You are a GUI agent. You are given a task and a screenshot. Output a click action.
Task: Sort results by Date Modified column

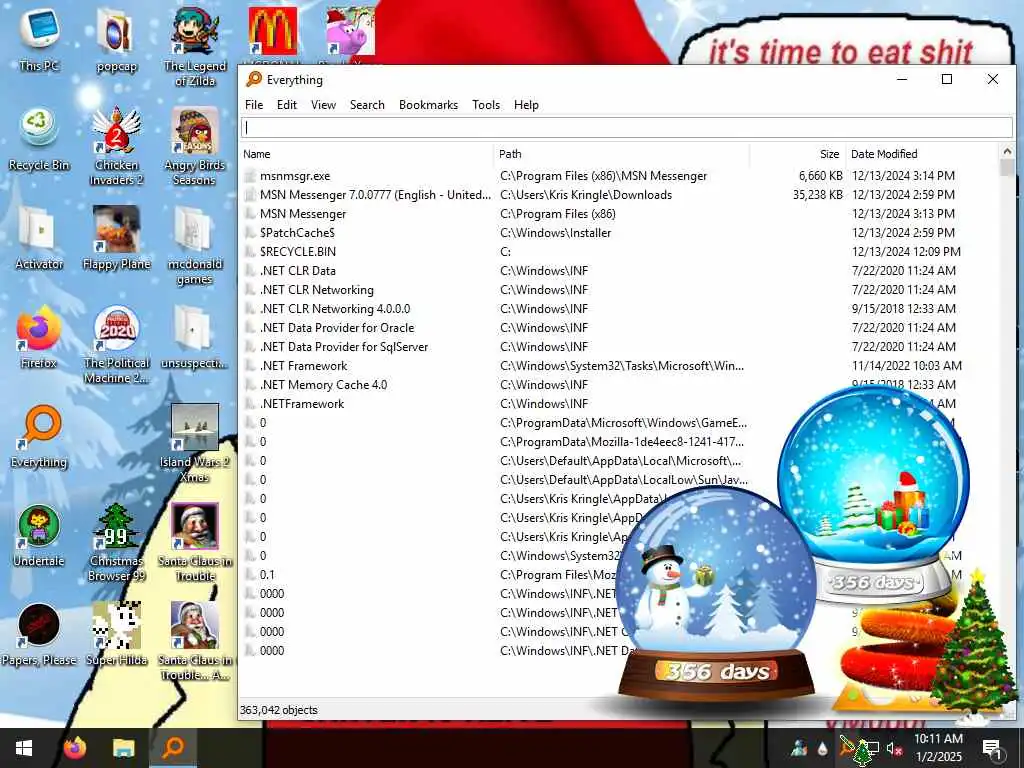pyautogui.click(x=922, y=154)
